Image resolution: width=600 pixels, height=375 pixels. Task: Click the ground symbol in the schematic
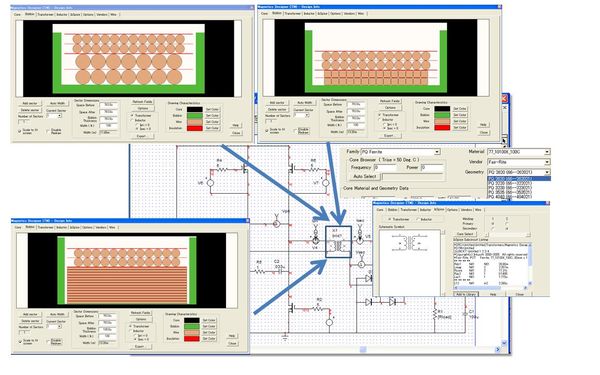285,337
